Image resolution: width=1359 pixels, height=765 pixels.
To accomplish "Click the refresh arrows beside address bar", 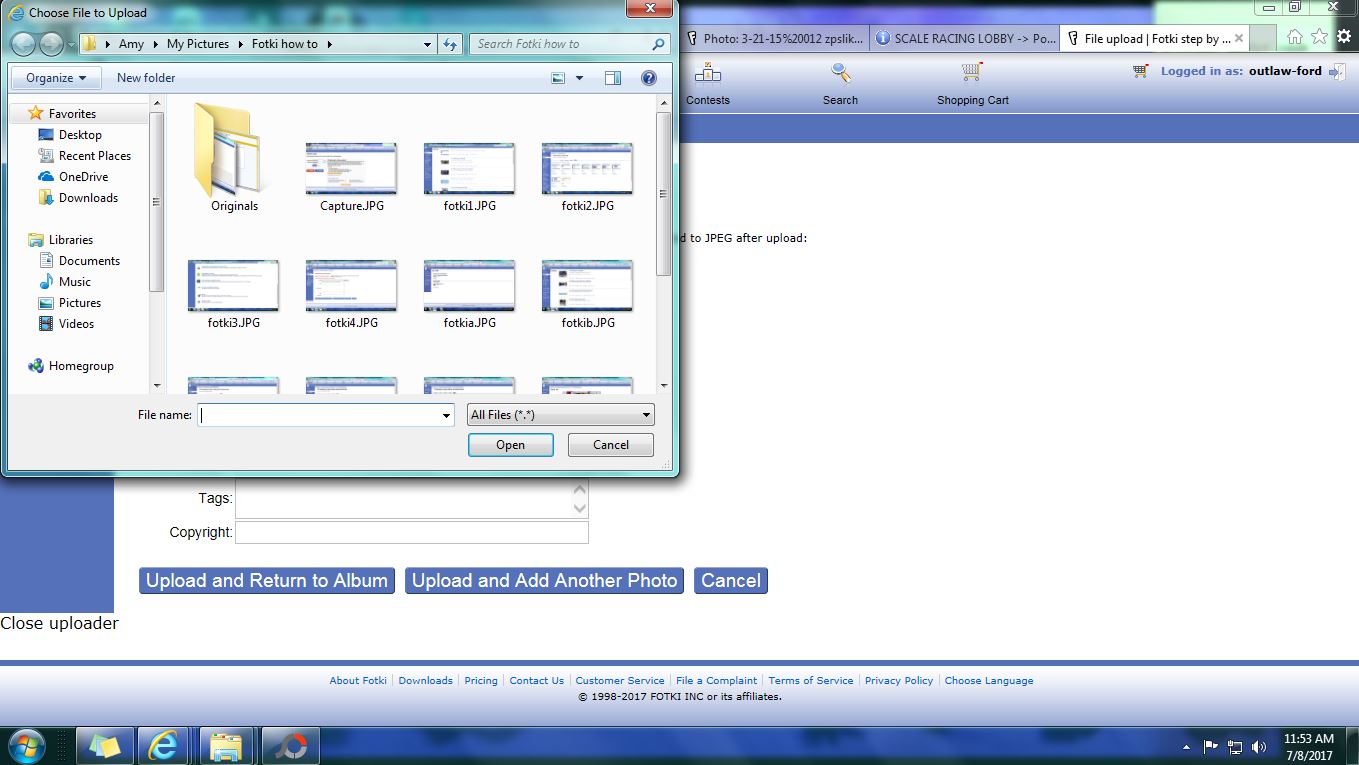I will [450, 44].
